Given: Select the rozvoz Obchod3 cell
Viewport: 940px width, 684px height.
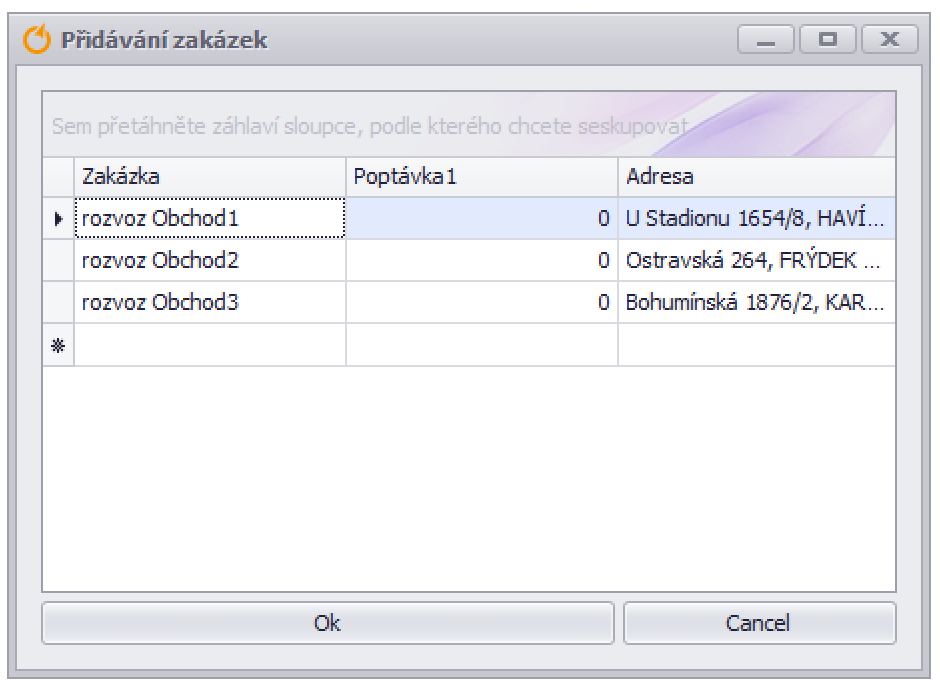Looking at the screenshot, I should (210, 302).
